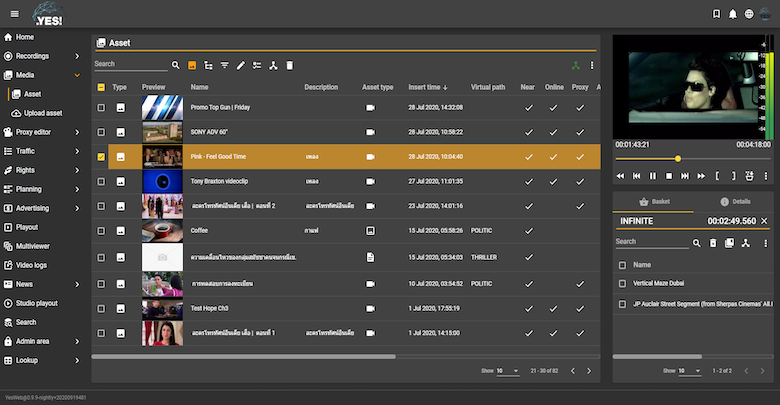Click the bookmark icon in top bar
The image size is (780, 405).
point(716,14)
